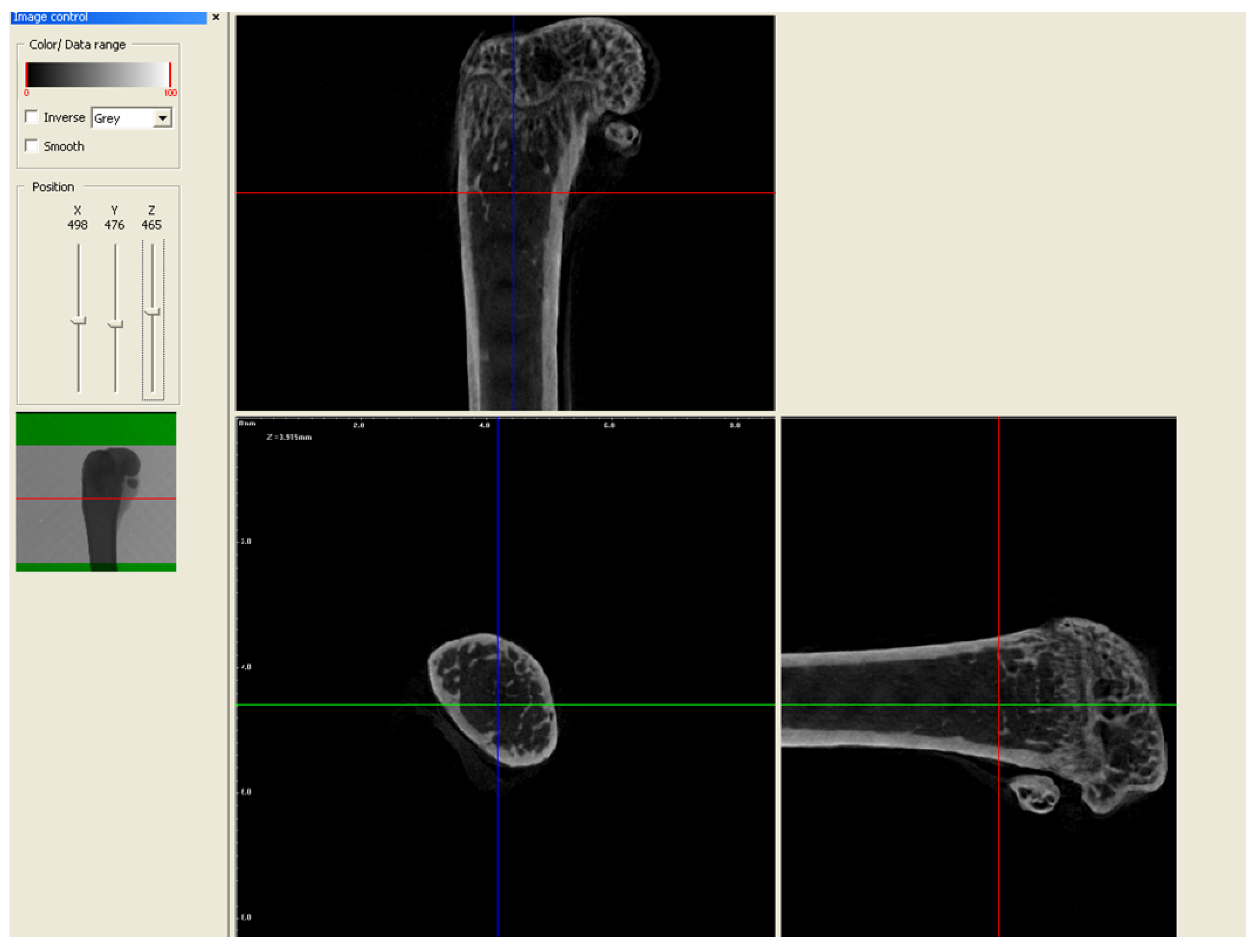Click the top green band in overview thumbnail
1256x952 pixels.
coord(96,429)
